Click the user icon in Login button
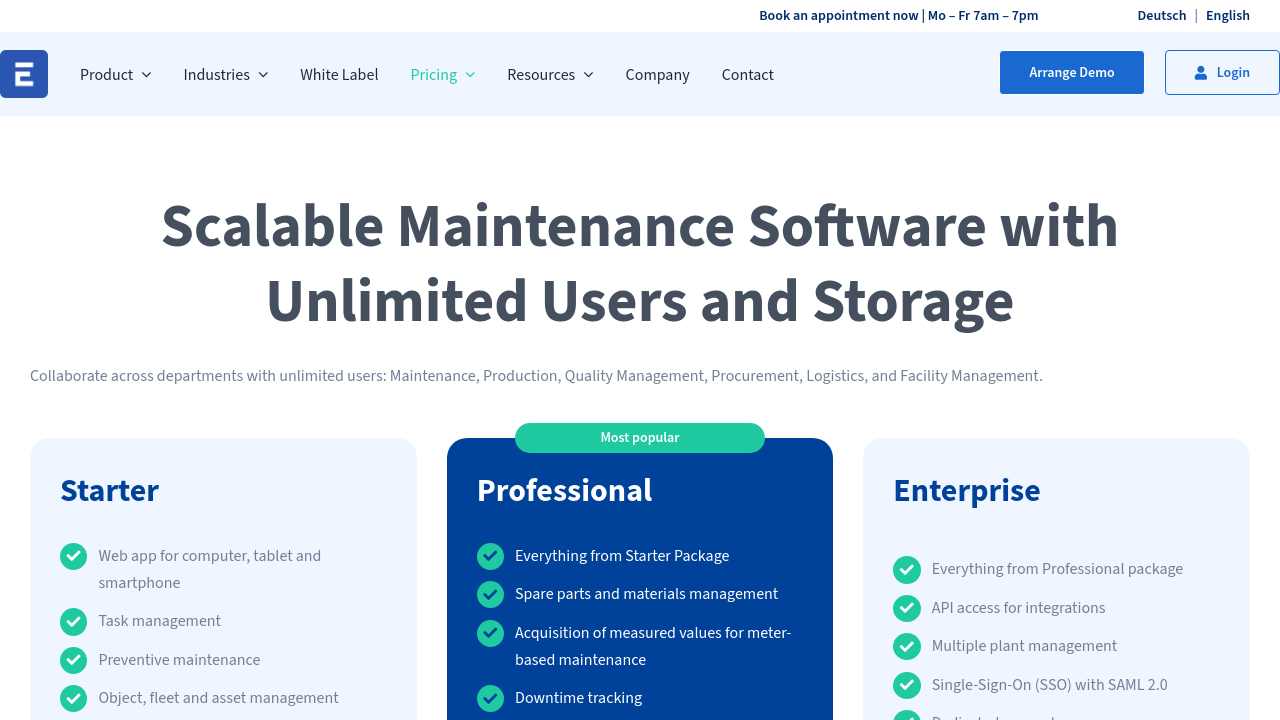Screen dimensions: 1280x720 click(1201, 73)
